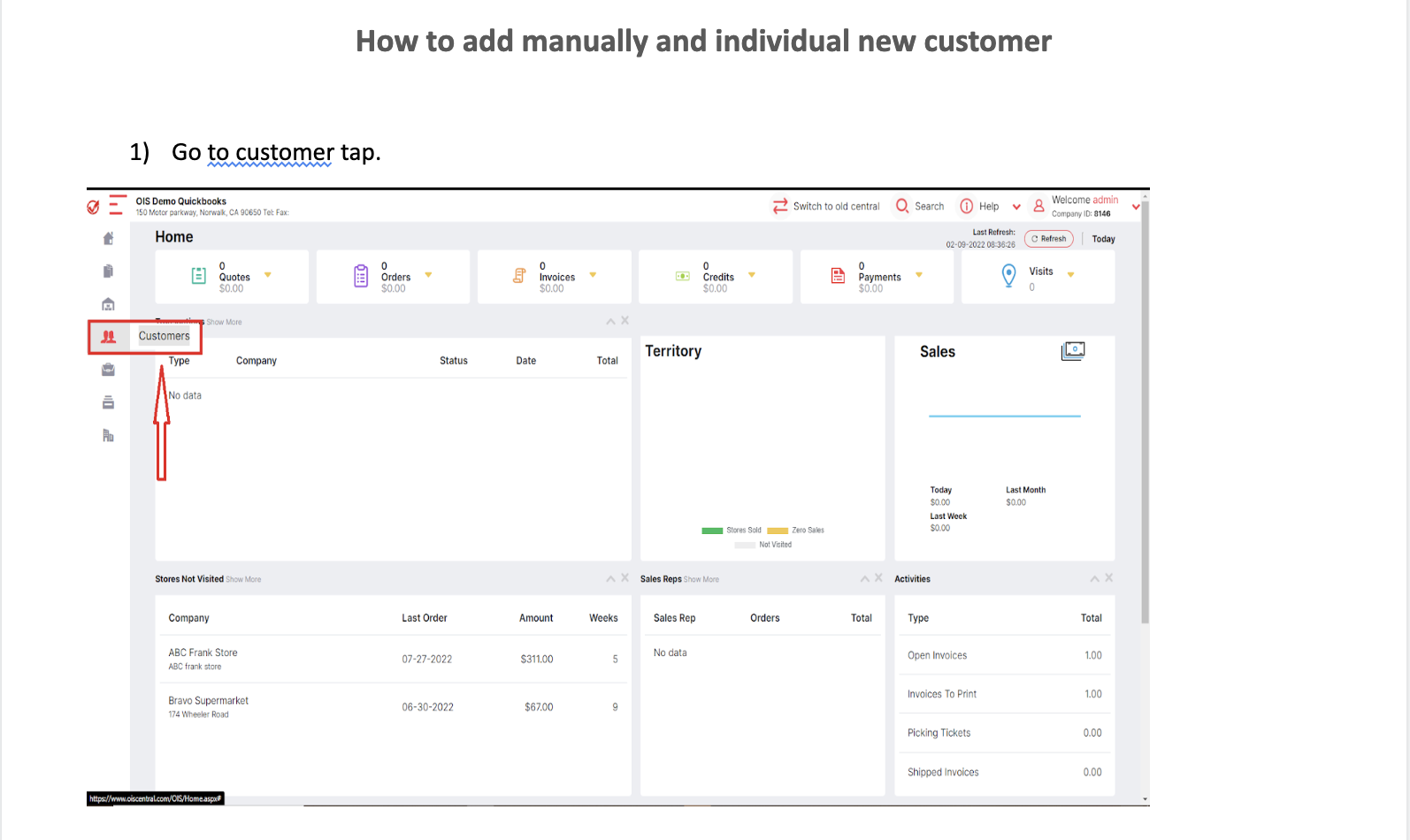Viewport: 1410px width, 840px height.
Task: Click the Open Invoices activity row
Action: 1005,655
